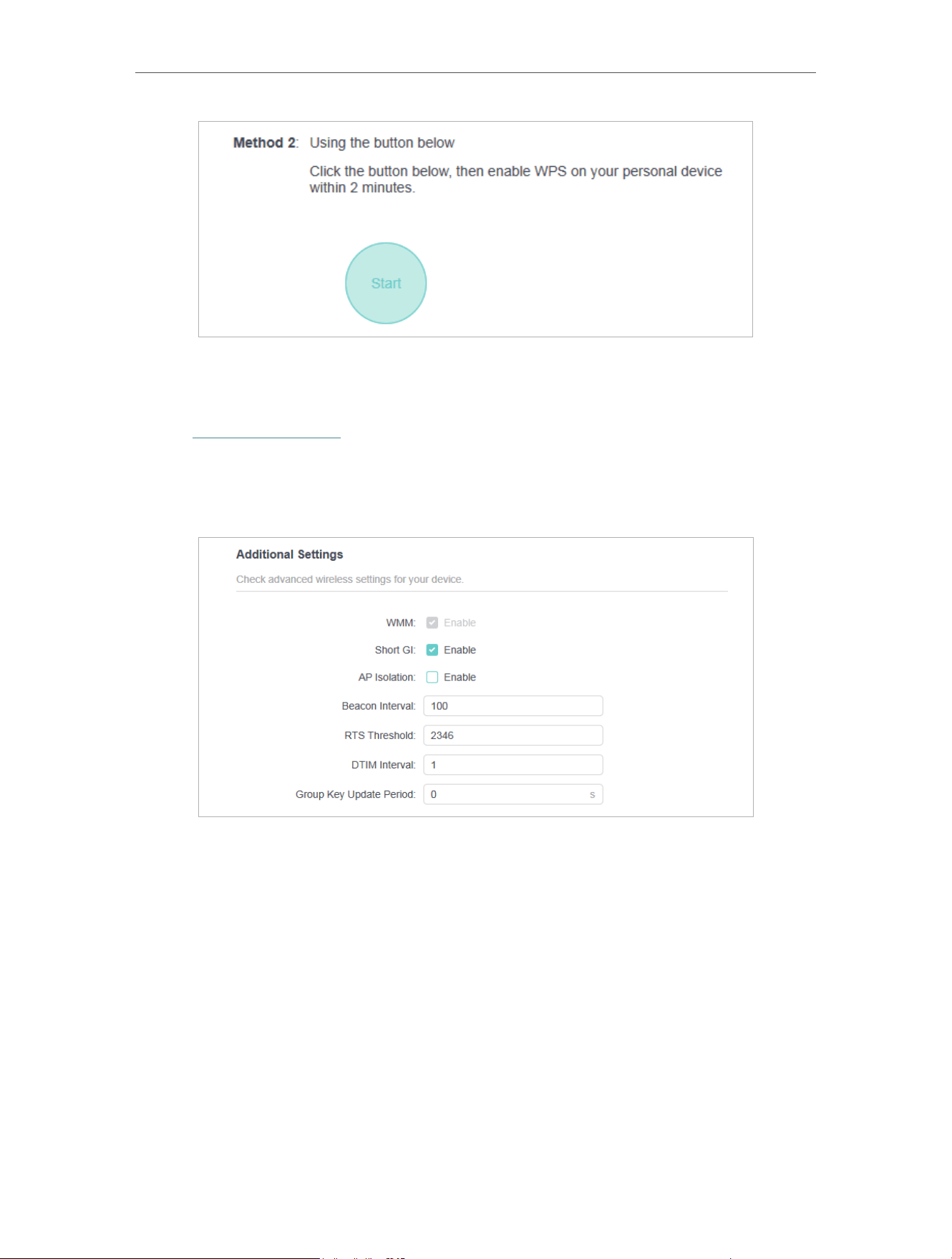Click the Group Key Update Period field
This screenshot has width=952, height=1259.
pyautogui.click(x=513, y=794)
